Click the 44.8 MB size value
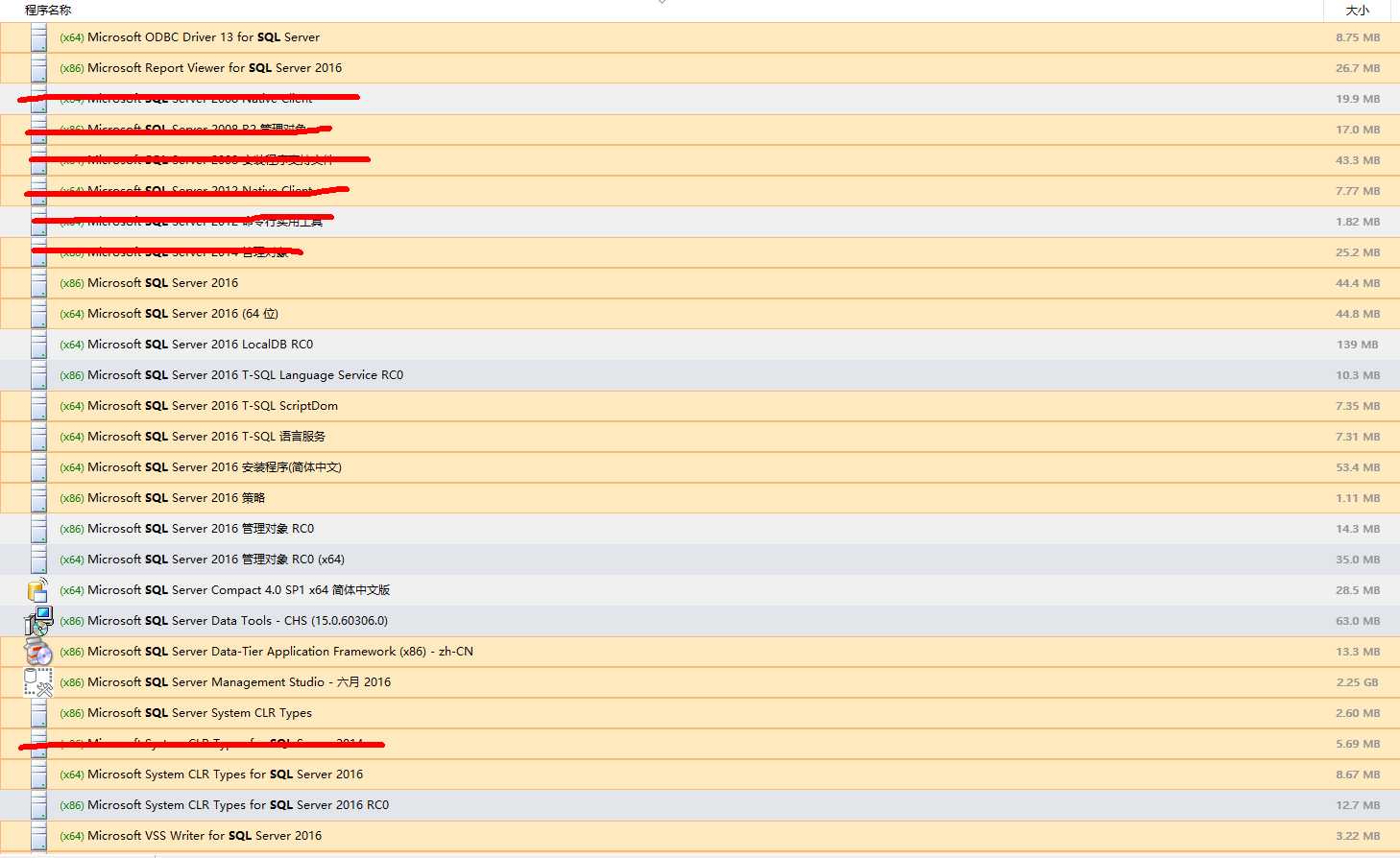Image resolution: width=1400 pixels, height=858 pixels. [x=1358, y=314]
